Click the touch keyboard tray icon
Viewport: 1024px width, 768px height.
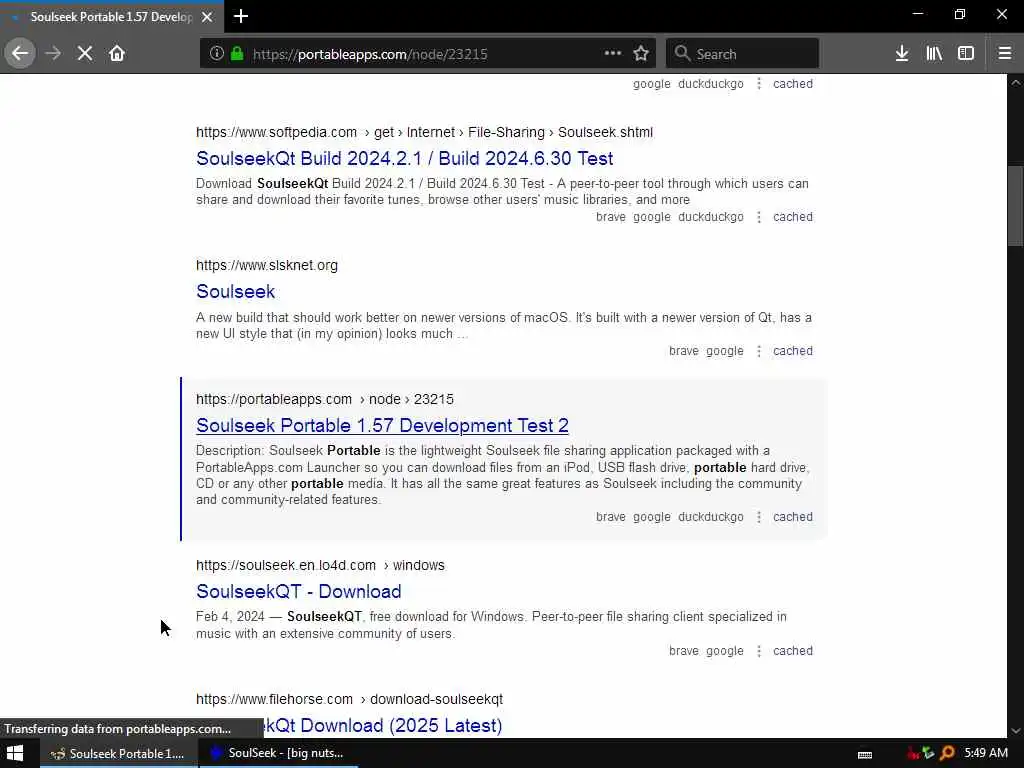(865, 754)
